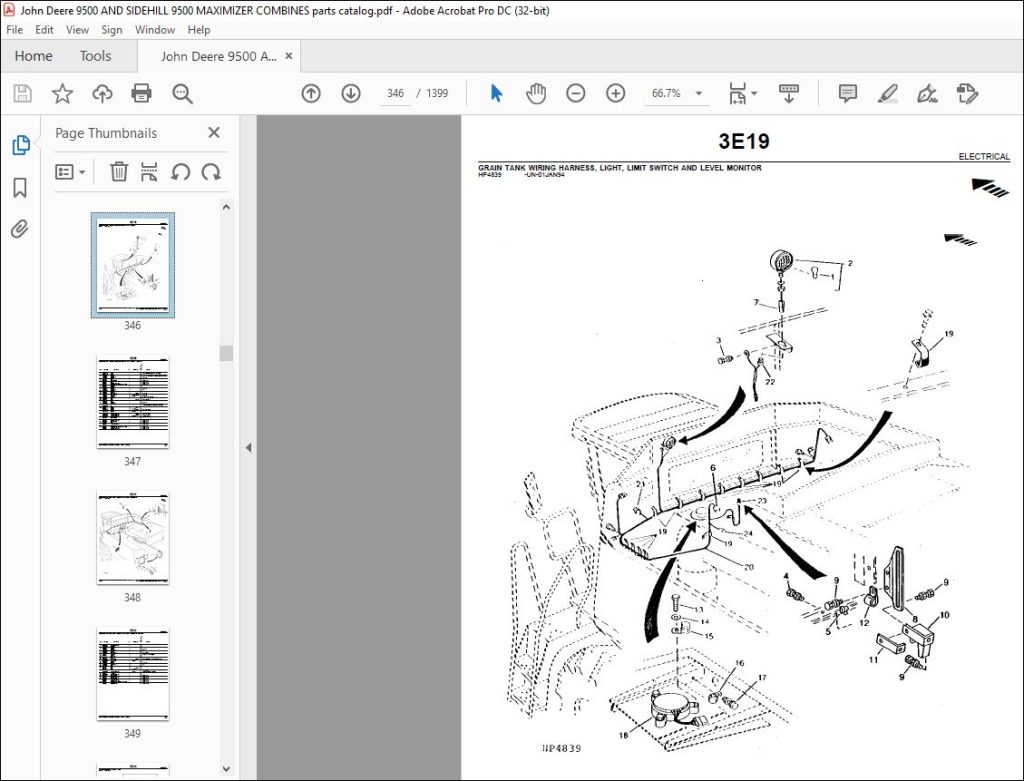1024x781 pixels.
Task: Open the Page Thumbnails side panel icon
Action: coord(21,145)
